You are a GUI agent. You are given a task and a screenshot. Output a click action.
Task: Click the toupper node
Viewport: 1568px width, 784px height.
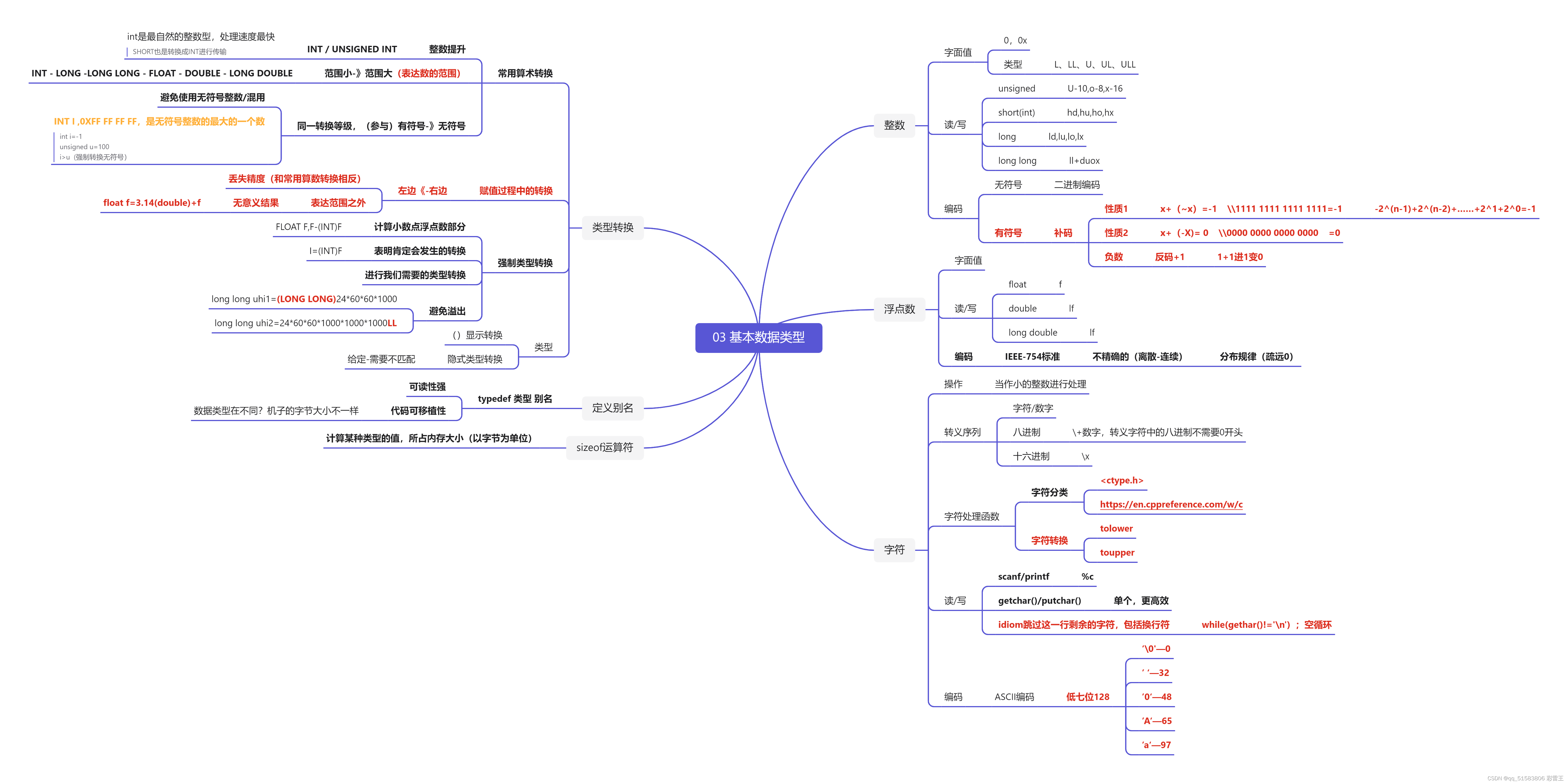1117,553
